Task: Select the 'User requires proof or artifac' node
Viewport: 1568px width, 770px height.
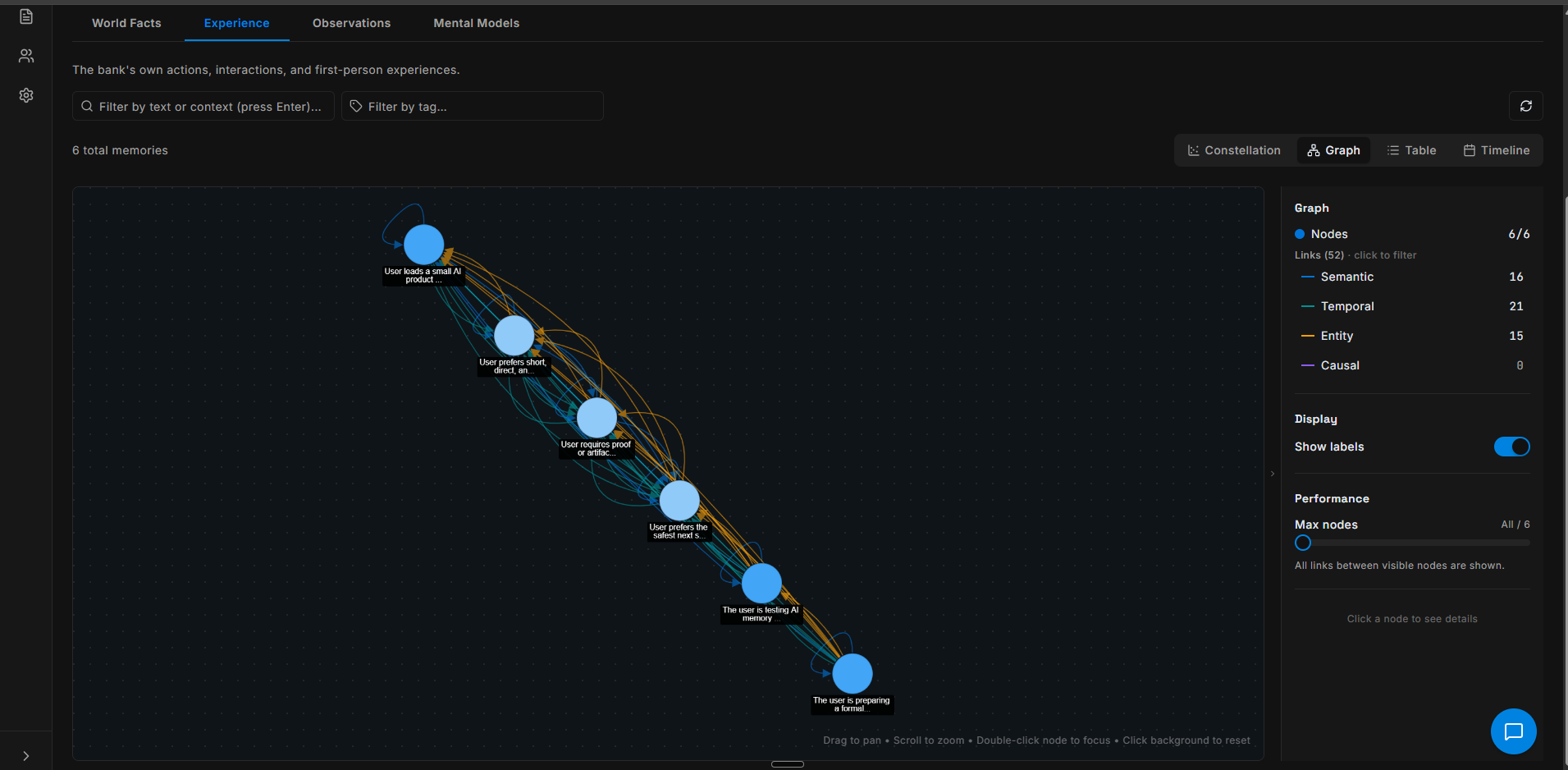Action: (x=597, y=418)
